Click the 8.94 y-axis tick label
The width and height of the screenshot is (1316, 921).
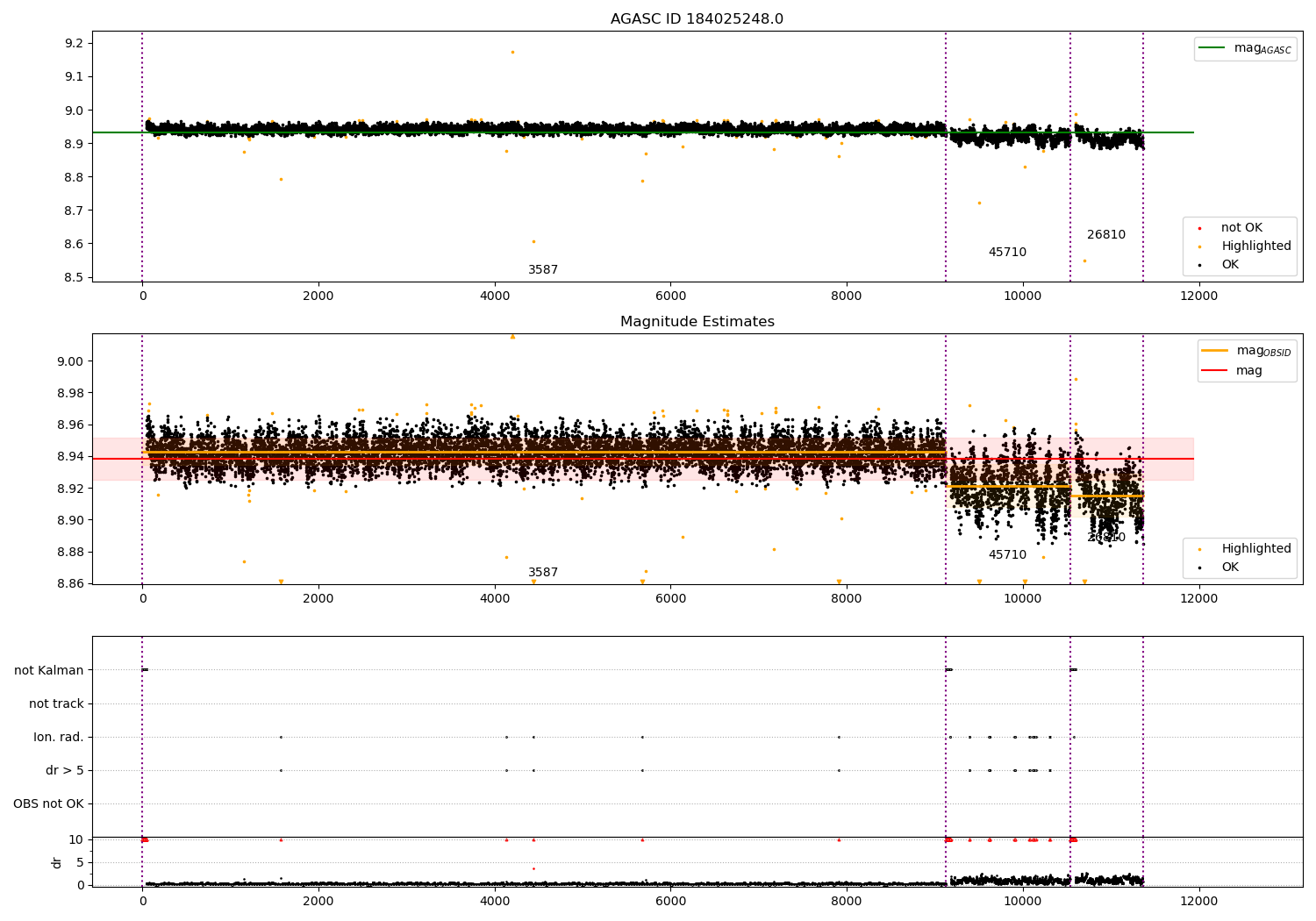coord(71,456)
